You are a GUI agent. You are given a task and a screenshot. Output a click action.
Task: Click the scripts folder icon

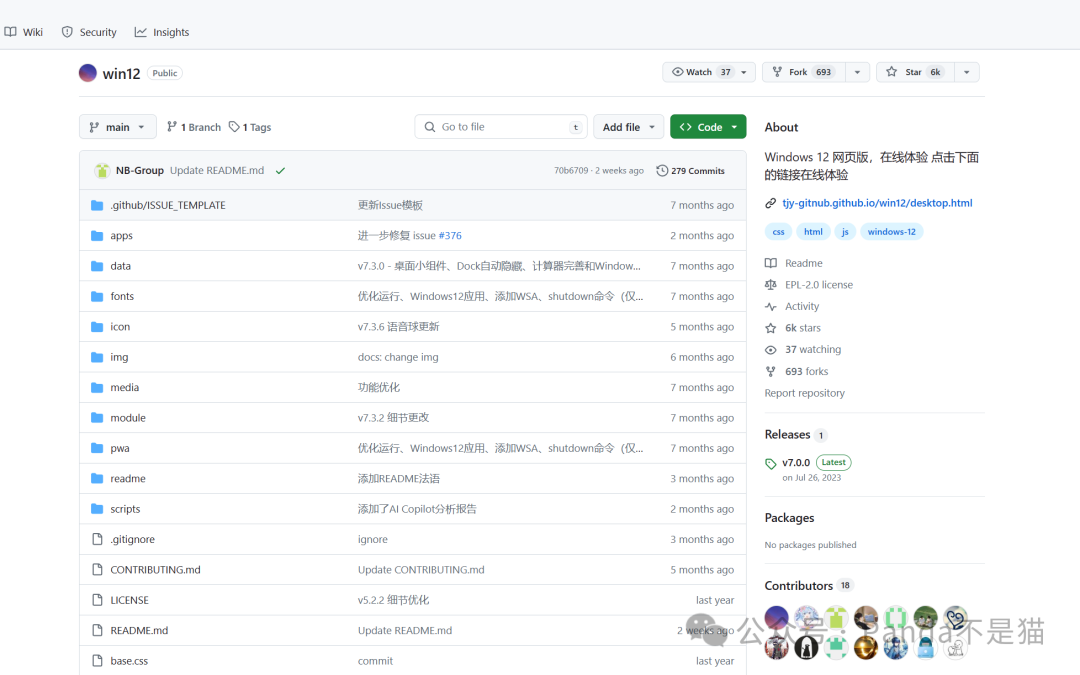[x=97, y=508]
